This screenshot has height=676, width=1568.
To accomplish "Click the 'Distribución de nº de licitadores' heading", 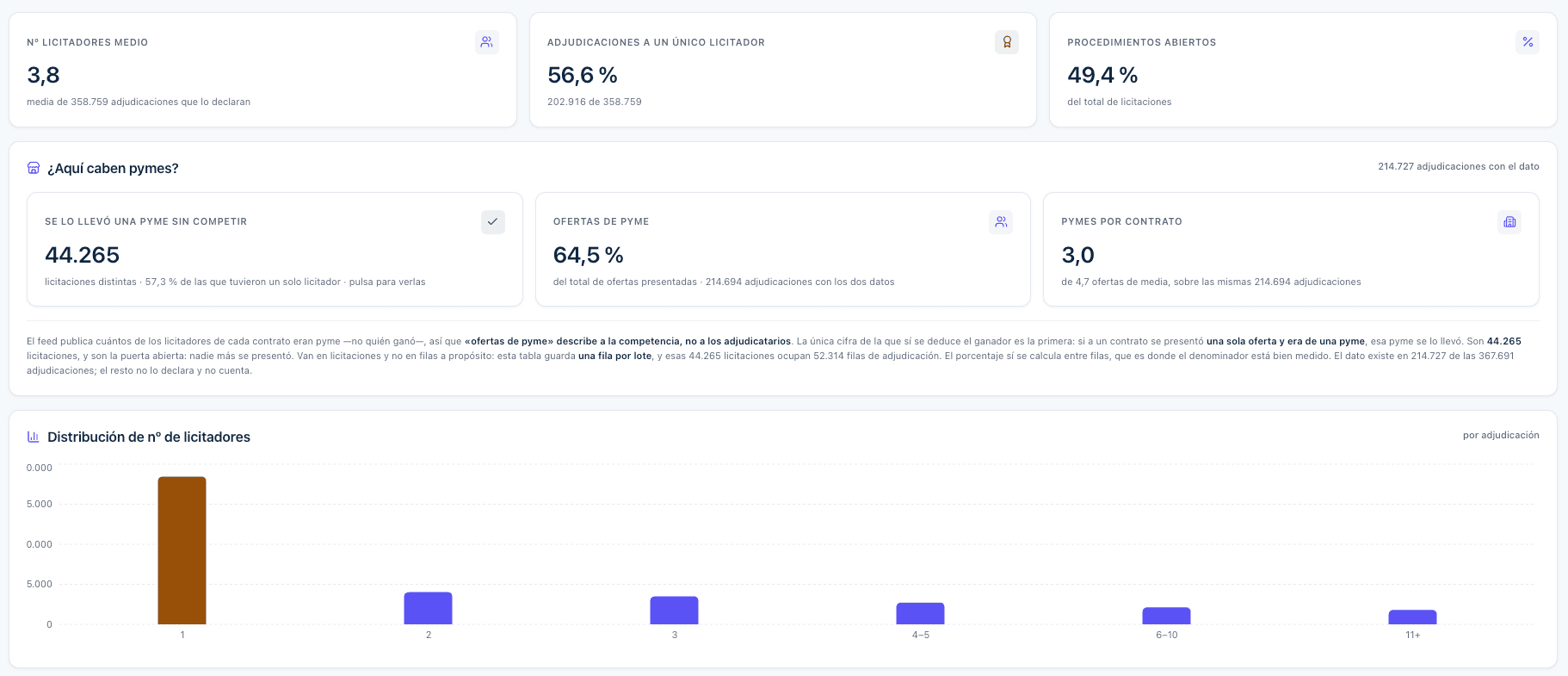I will click(149, 437).
